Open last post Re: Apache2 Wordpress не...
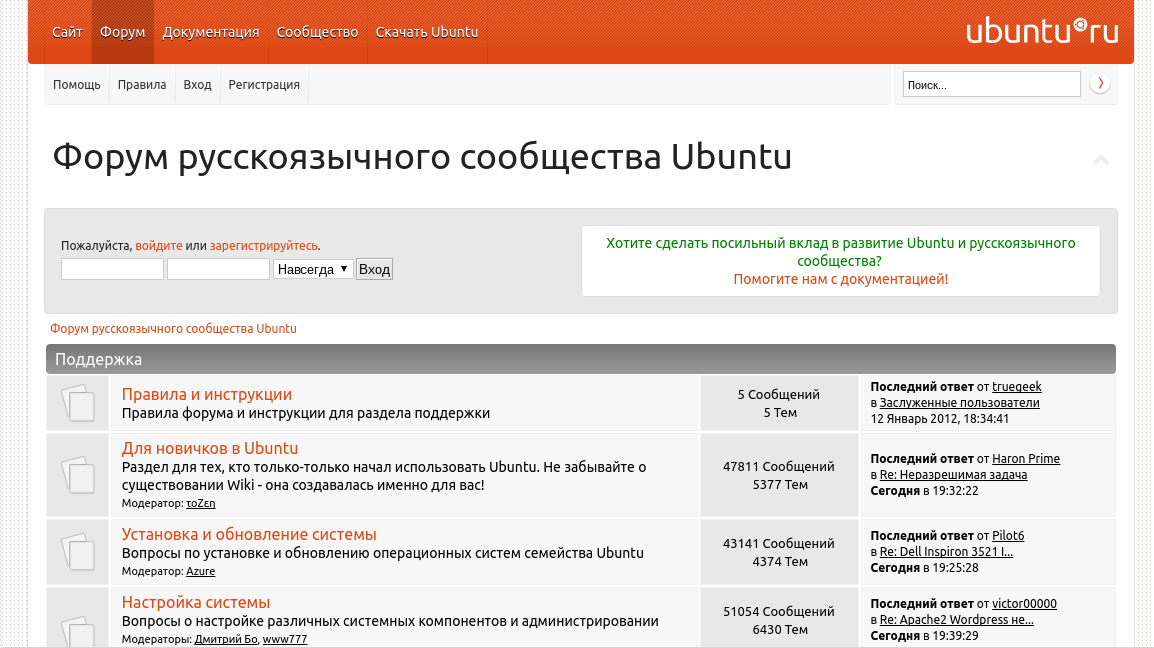 click(957, 620)
